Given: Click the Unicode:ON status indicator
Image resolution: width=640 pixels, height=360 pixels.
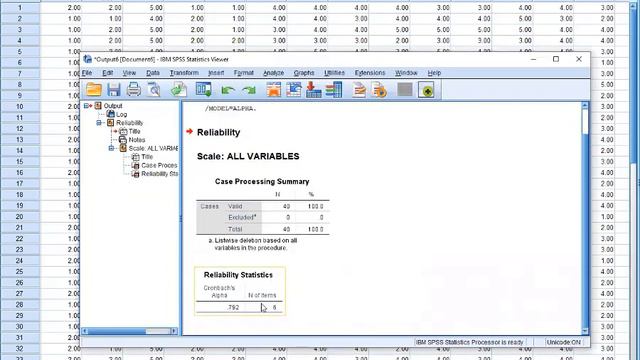Looking at the screenshot, I should click(x=564, y=342).
